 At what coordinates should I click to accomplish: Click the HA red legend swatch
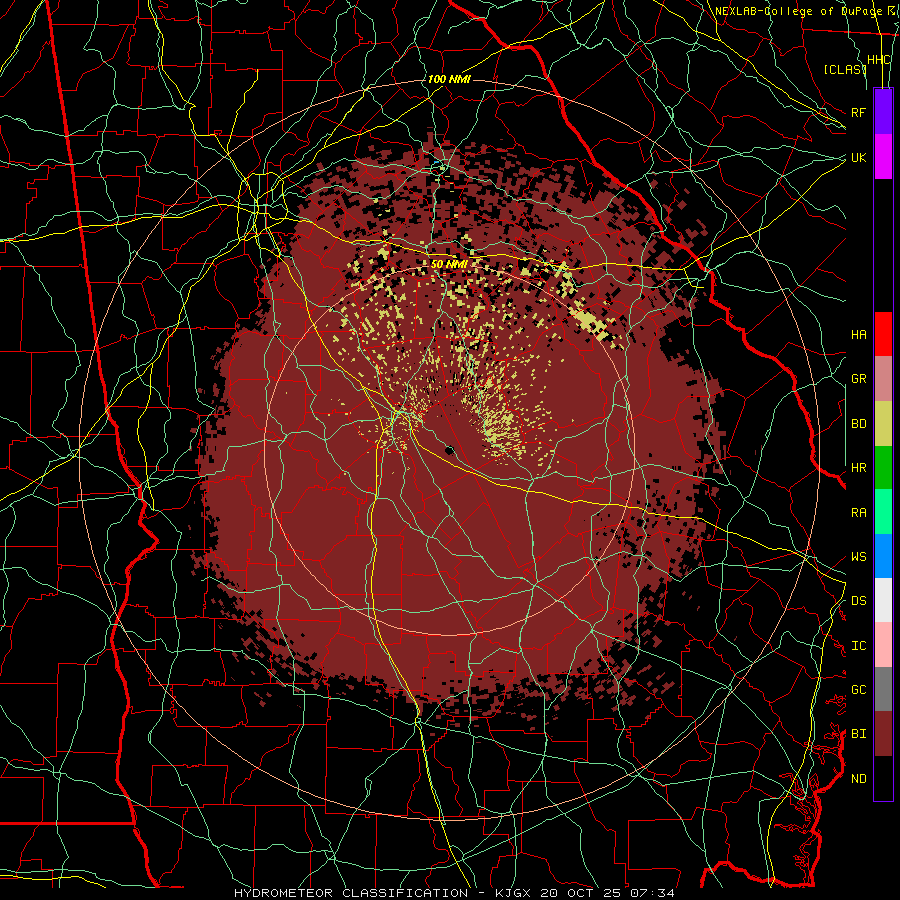click(x=883, y=334)
